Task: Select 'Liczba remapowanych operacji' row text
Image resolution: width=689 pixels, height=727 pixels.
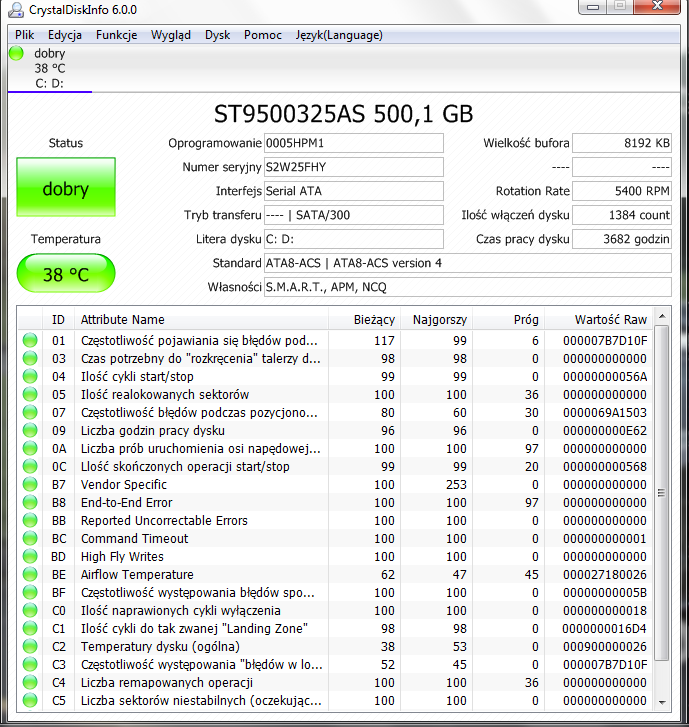Action: [x=167, y=682]
